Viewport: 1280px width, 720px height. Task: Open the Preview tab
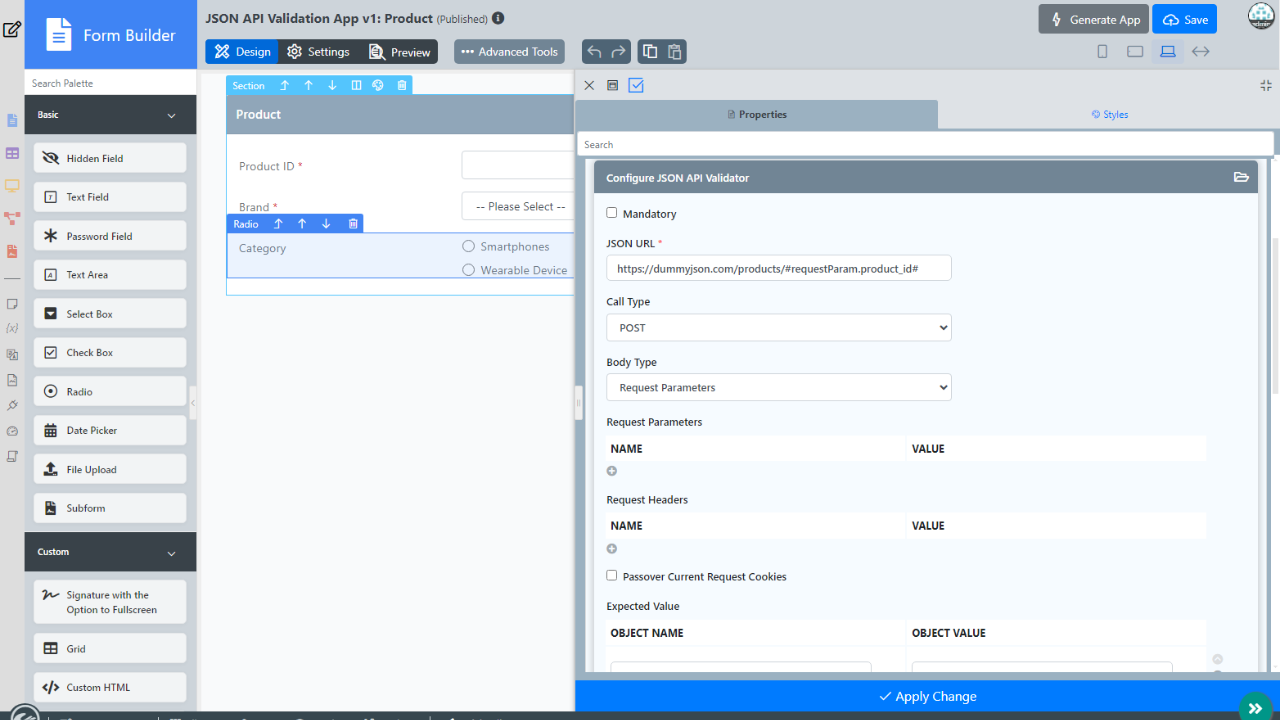tap(400, 52)
